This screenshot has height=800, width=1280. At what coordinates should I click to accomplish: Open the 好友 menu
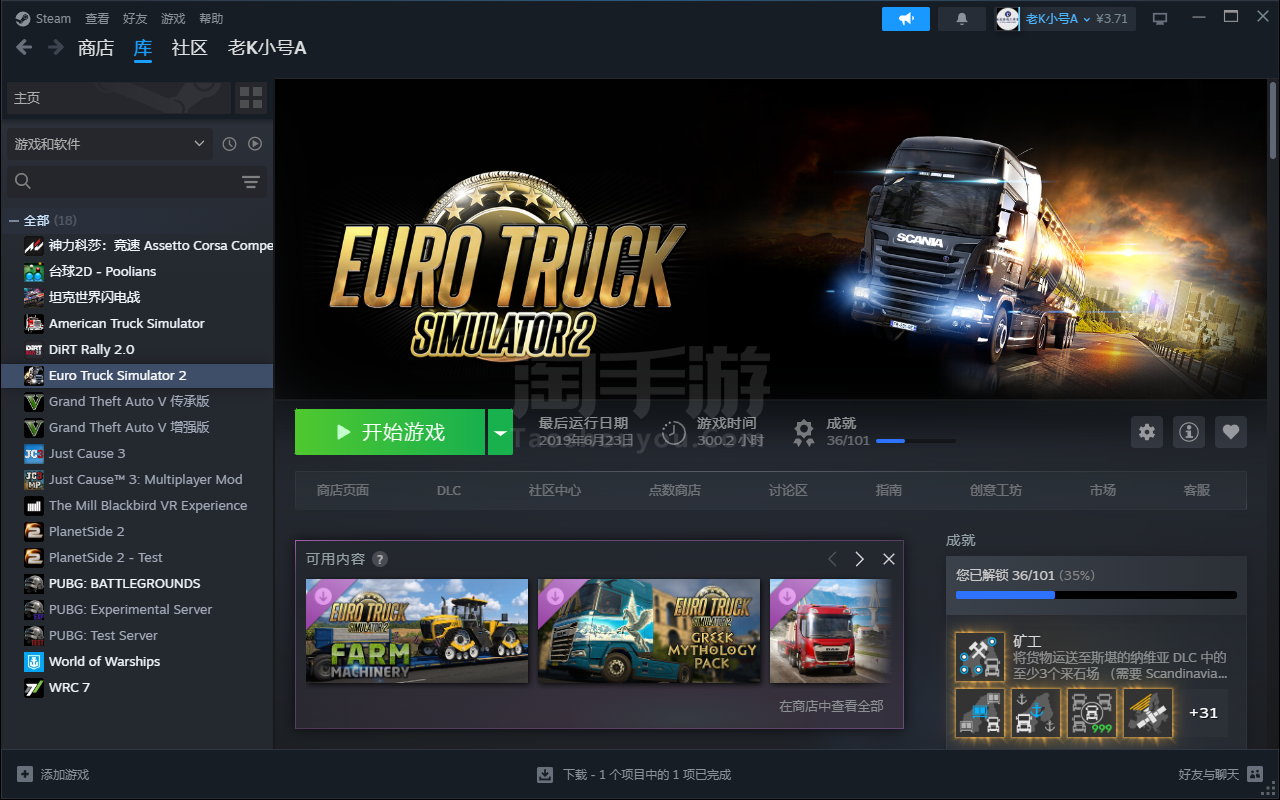tap(135, 18)
